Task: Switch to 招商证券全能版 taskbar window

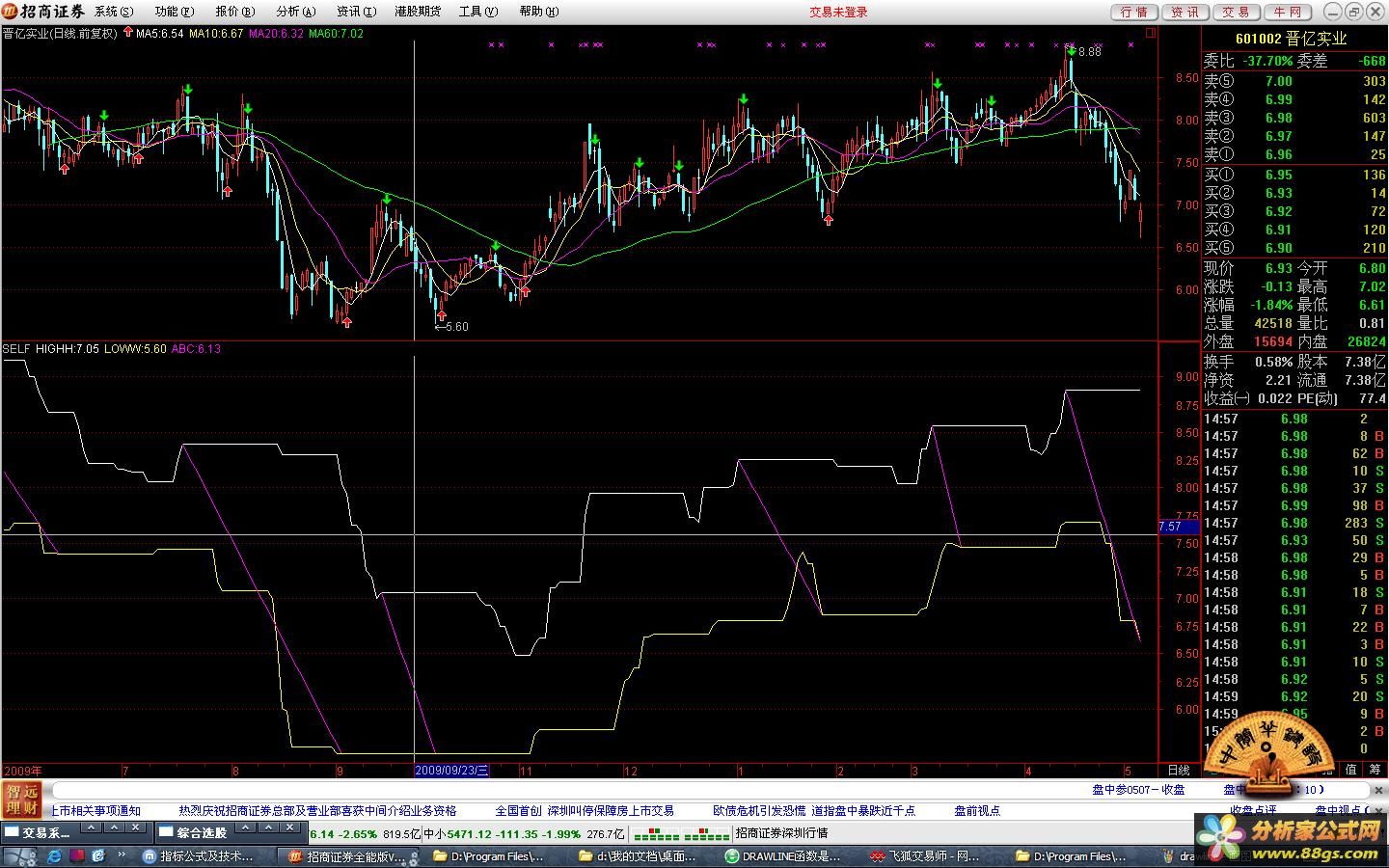Action: pos(349,855)
